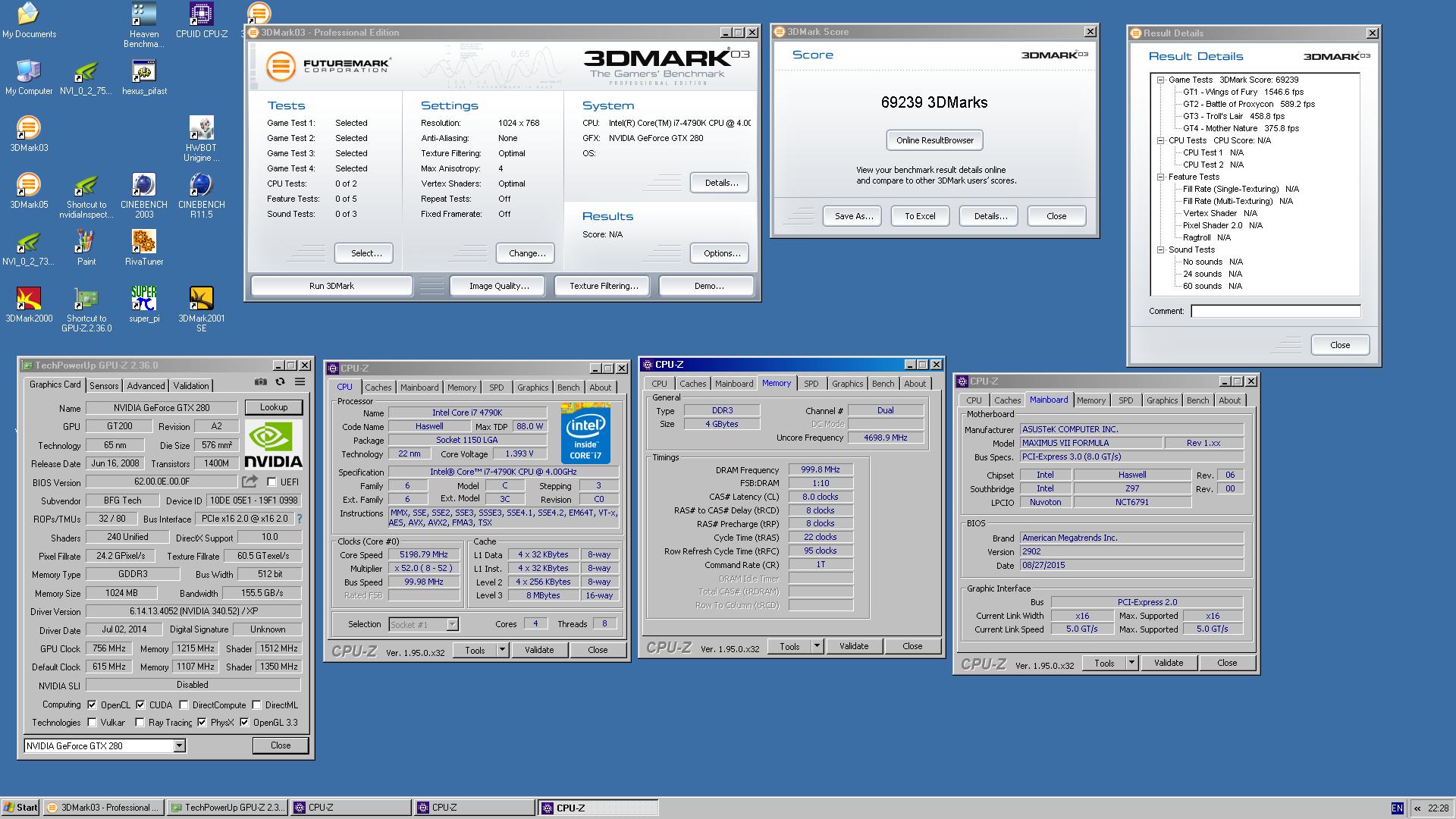Image resolution: width=1456 pixels, height=819 pixels.
Task: Toggle Ray Tracing checkbox
Action: [x=140, y=723]
